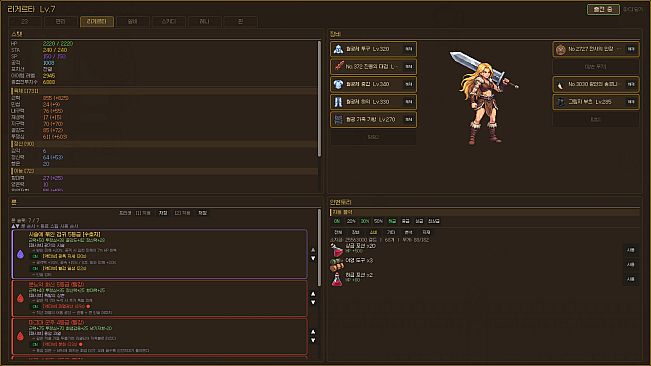Click the Lv.330 leg armor icon

(x=338, y=102)
